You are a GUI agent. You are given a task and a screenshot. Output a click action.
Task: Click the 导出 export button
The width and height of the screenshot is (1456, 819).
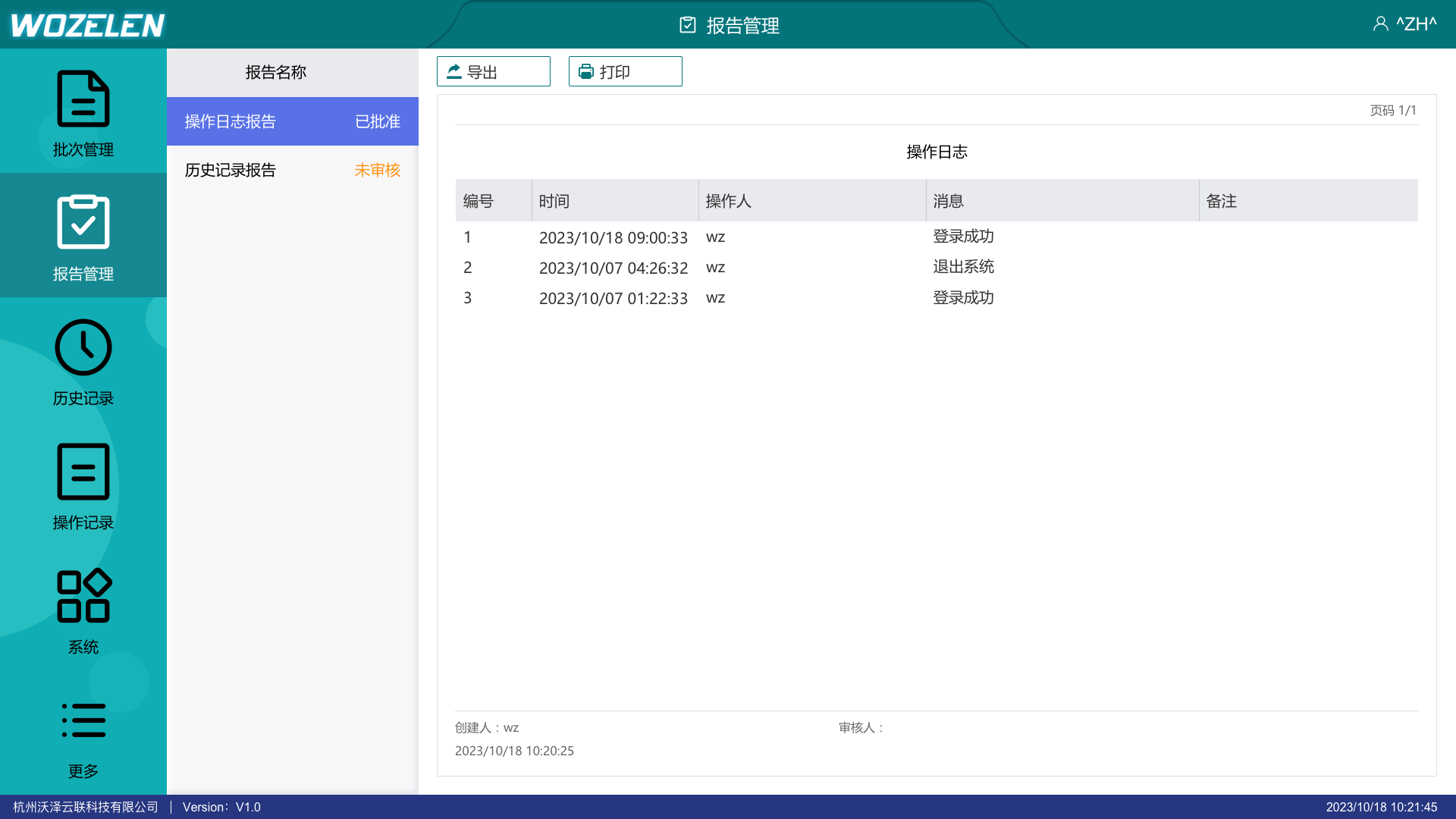coord(494,71)
